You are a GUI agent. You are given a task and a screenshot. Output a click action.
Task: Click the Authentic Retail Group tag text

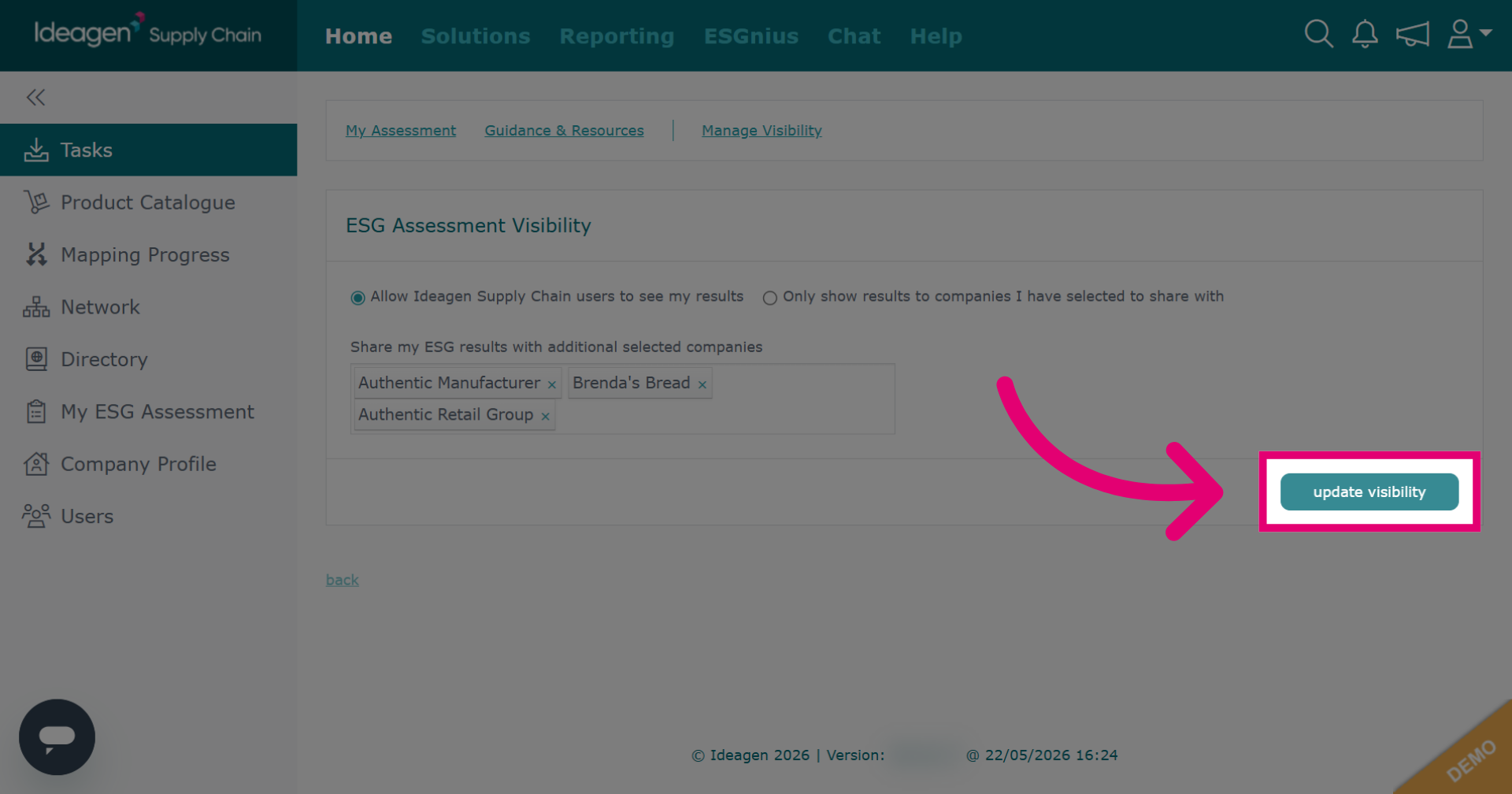pos(446,414)
